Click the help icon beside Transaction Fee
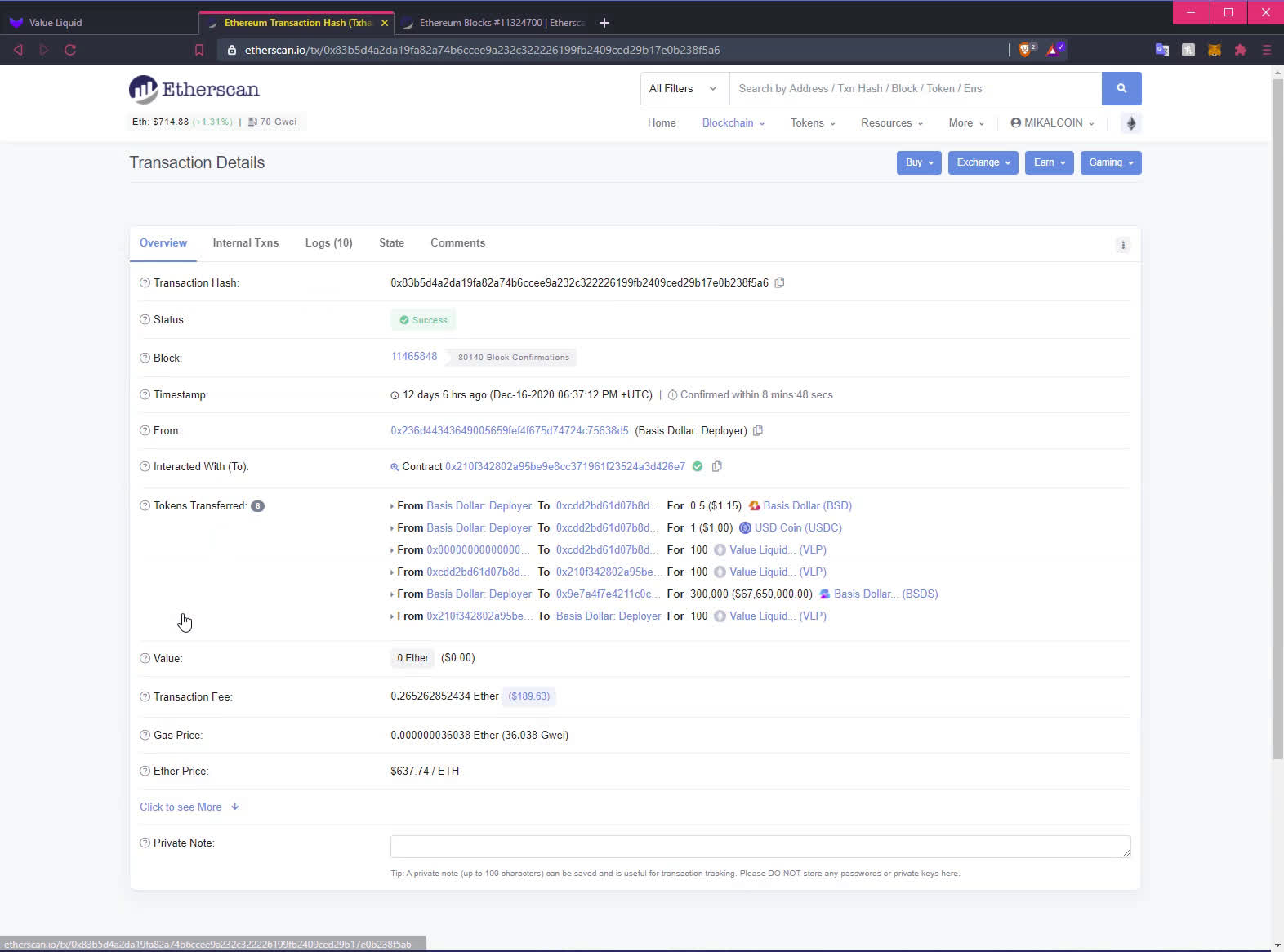This screenshot has width=1284, height=952. [145, 696]
